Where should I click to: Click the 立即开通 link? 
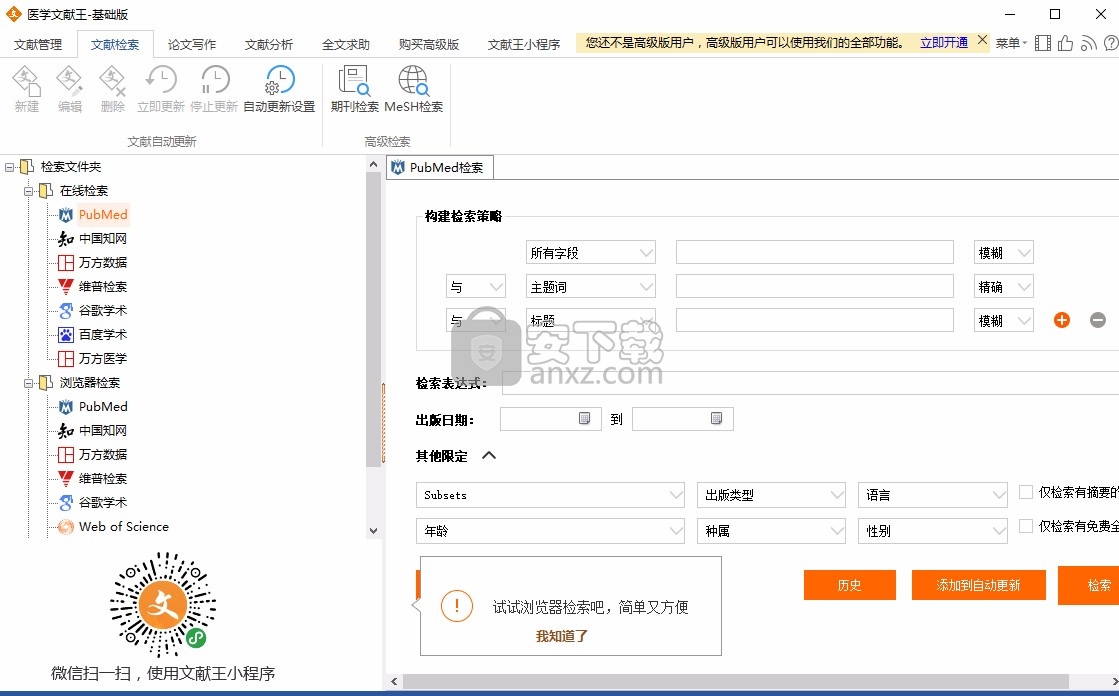(x=943, y=43)
